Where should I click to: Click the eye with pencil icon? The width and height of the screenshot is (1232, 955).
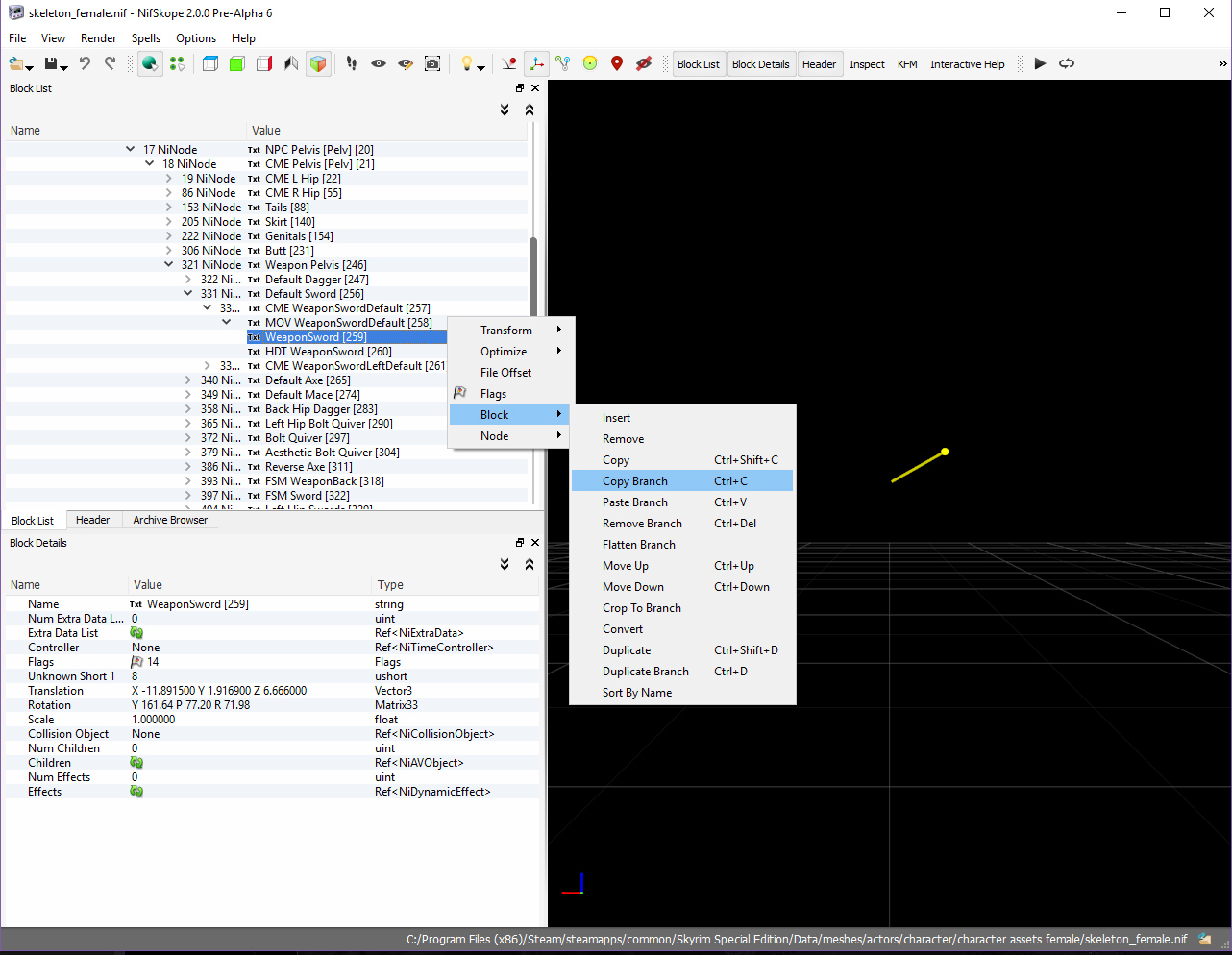[406, 64]
